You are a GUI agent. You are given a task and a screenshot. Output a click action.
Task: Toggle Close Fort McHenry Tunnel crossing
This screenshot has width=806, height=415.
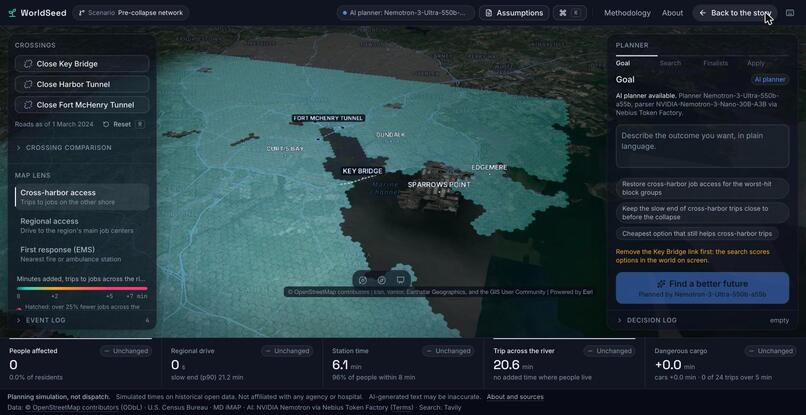(x=82, y=105)
